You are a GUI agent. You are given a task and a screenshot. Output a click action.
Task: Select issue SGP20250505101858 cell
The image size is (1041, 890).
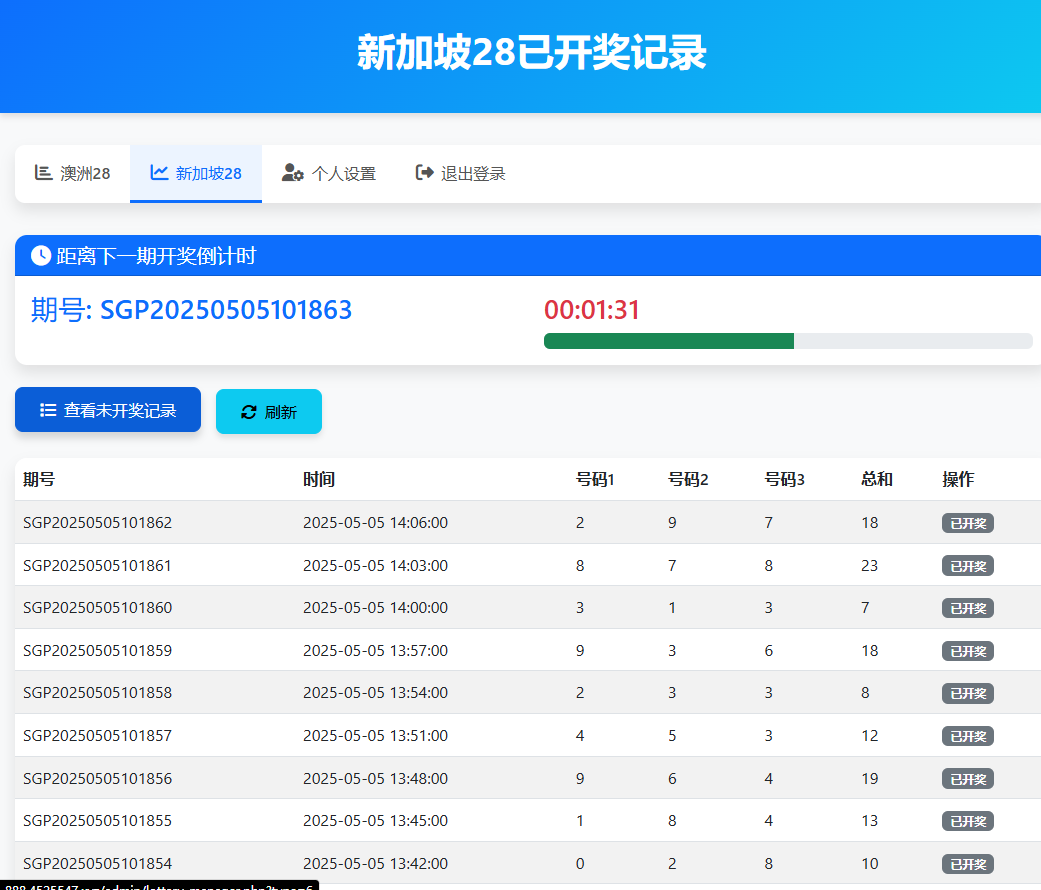[98, 692]
